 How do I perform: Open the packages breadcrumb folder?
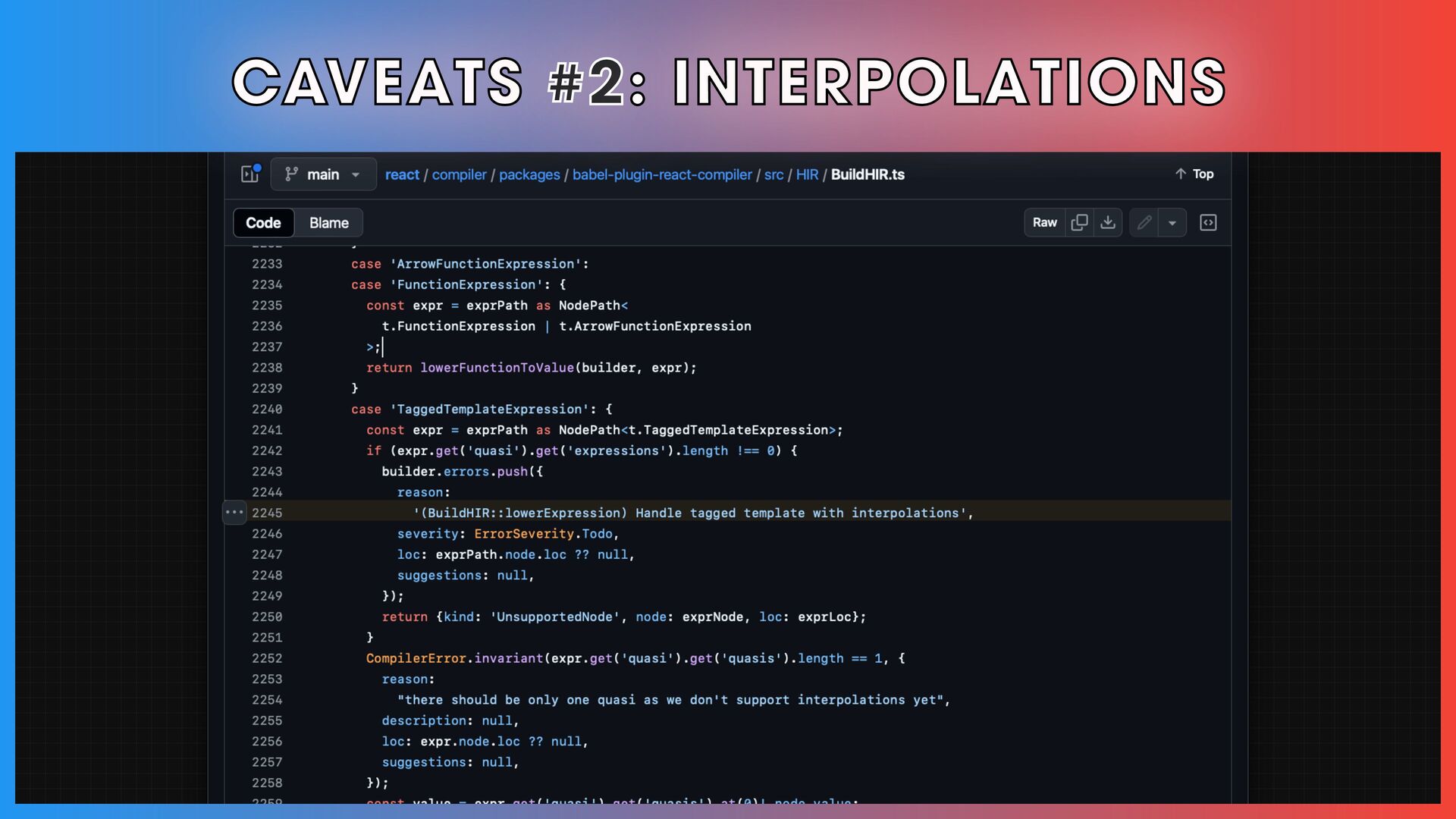coord(529,174)
